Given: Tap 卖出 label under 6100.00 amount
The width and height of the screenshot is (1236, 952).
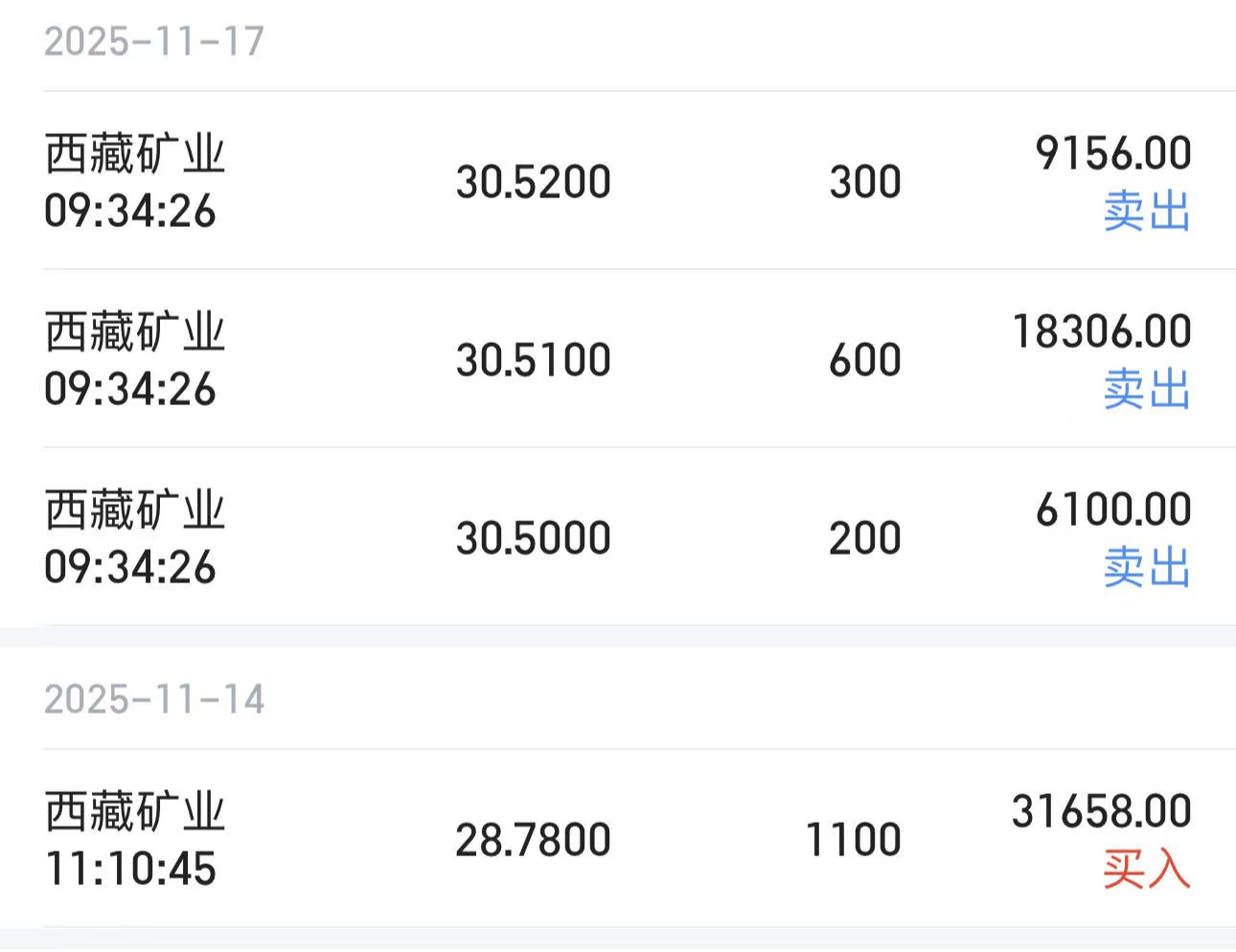Looking at the screenshot, I should (x=1146, y=567).
